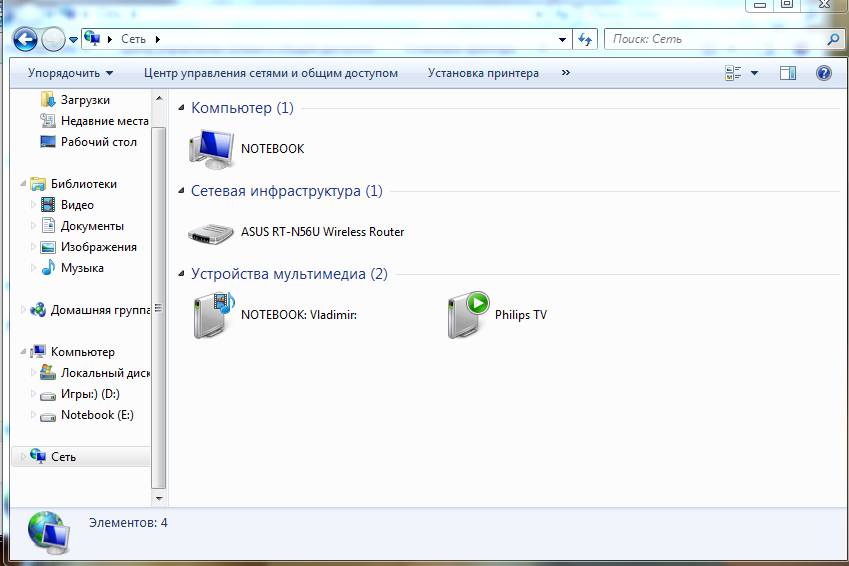Viewport: 849px width, 566px height.
Task: Collapse the Библиотеки tree node
Action: (23, 184)
